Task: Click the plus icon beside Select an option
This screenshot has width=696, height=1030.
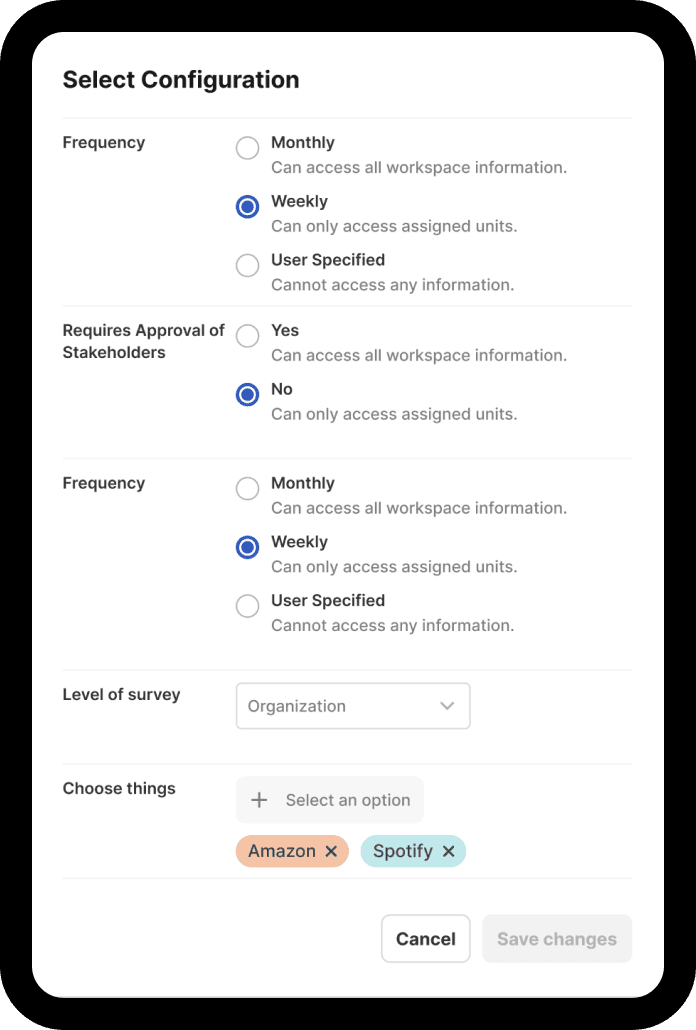Action: tap(259, 800)
